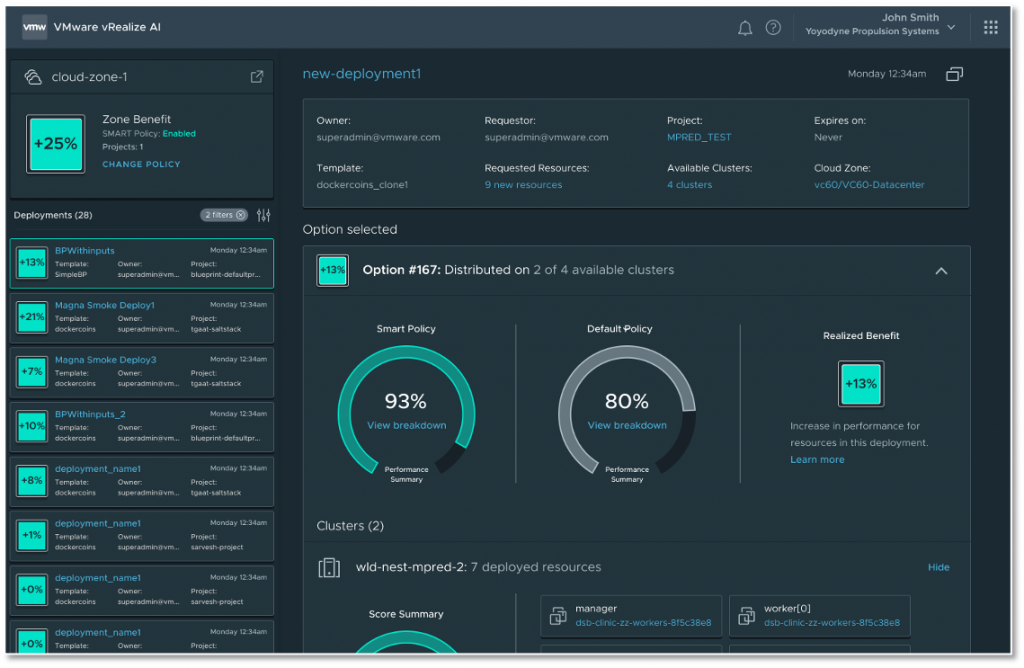1024x668 pixels.
Task: Select the Magna Smoke Deploy3 deployment
Action: pyautogui.click(x=105, y=360)
